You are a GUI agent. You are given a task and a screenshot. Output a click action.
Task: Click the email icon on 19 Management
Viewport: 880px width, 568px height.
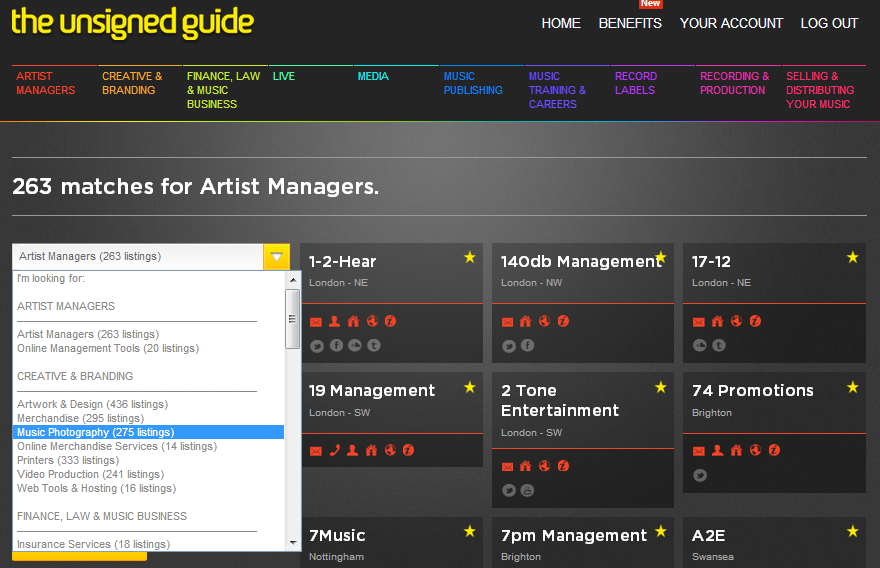click(316, 451)
